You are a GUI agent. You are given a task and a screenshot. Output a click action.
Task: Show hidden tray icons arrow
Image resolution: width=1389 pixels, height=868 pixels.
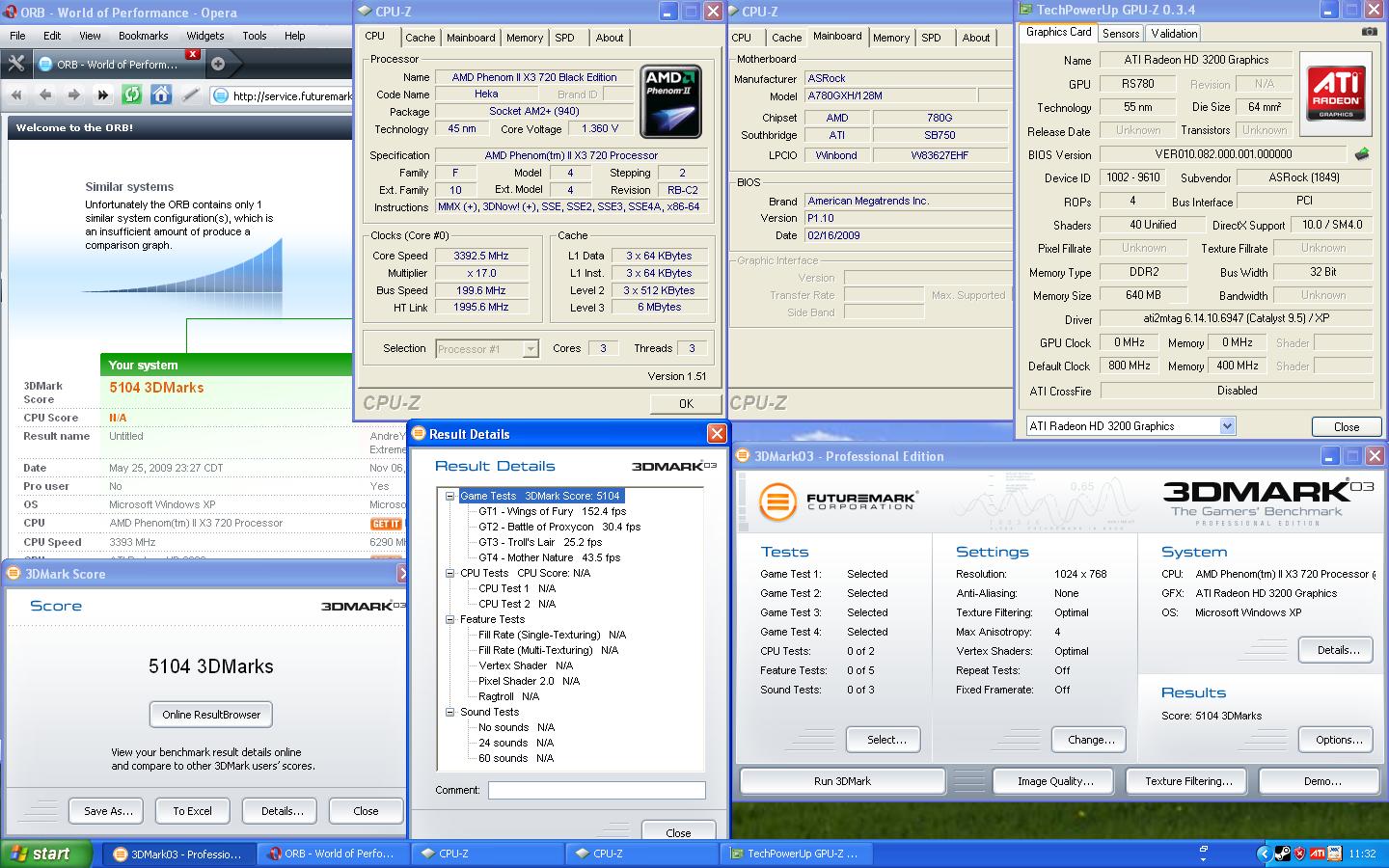[x=1264, y=854]
